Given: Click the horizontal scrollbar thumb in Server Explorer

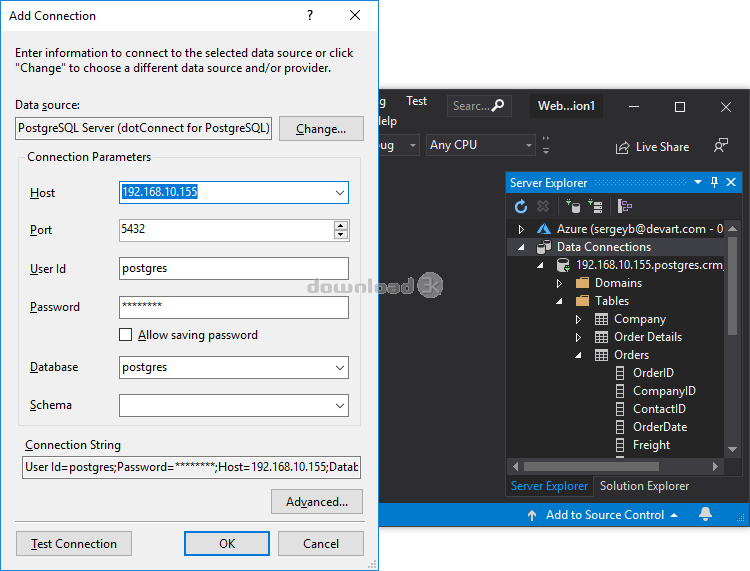Looking at the screenshot, I should [x=591, y=466].
